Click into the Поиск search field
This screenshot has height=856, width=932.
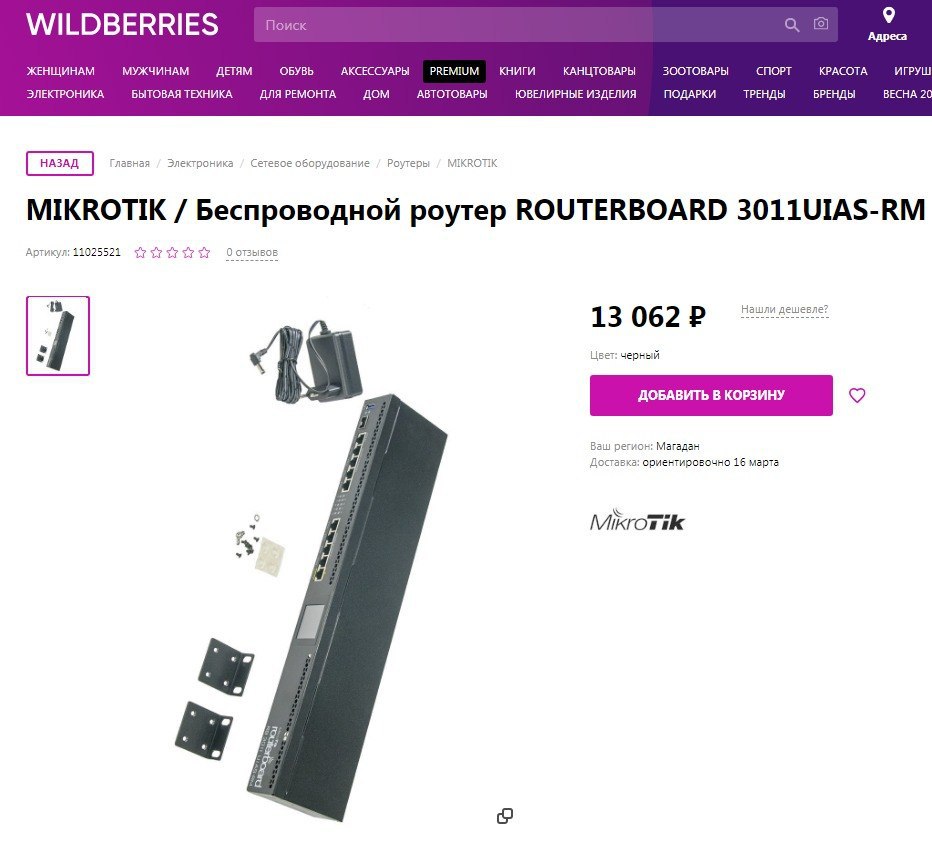click(x=517, y=25)
